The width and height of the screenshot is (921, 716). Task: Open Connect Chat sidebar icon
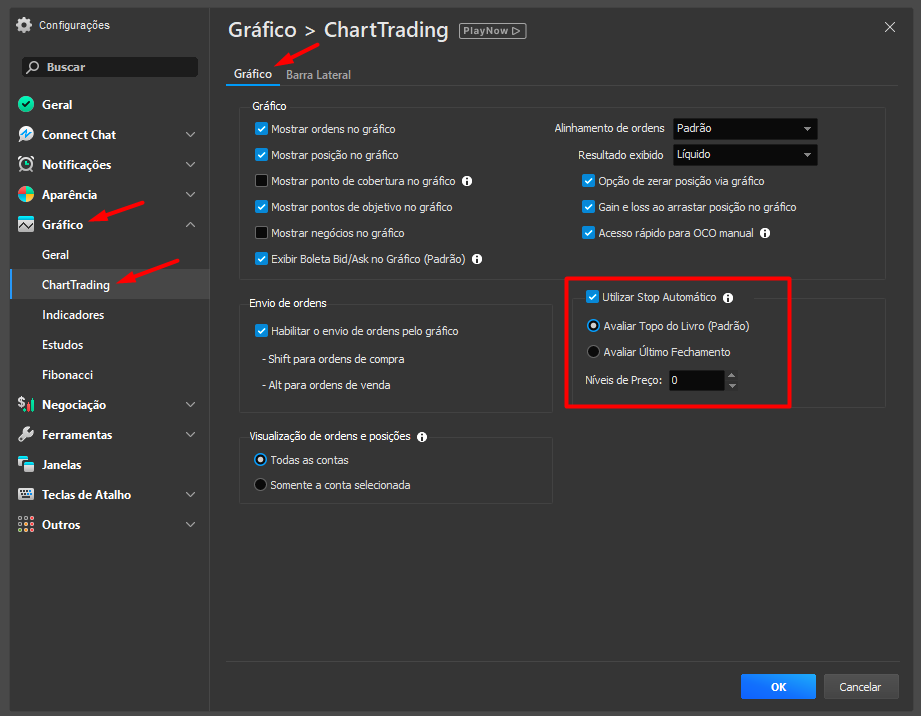pos(26,135)
